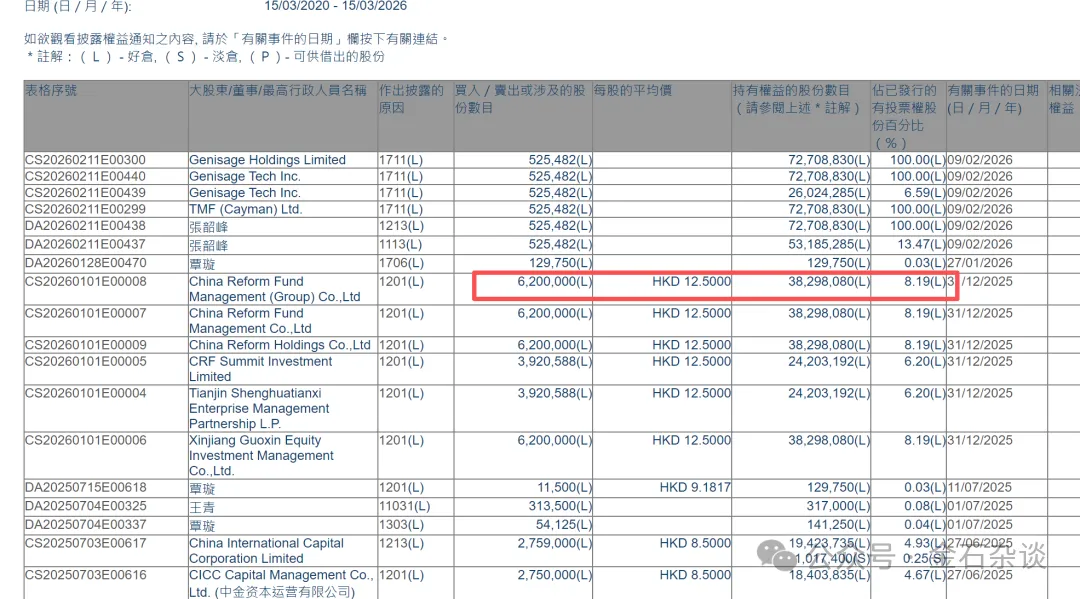1080x599 pixels.
Task: Select form serial CS20260101E00008
Action: [x=85, y=282]
